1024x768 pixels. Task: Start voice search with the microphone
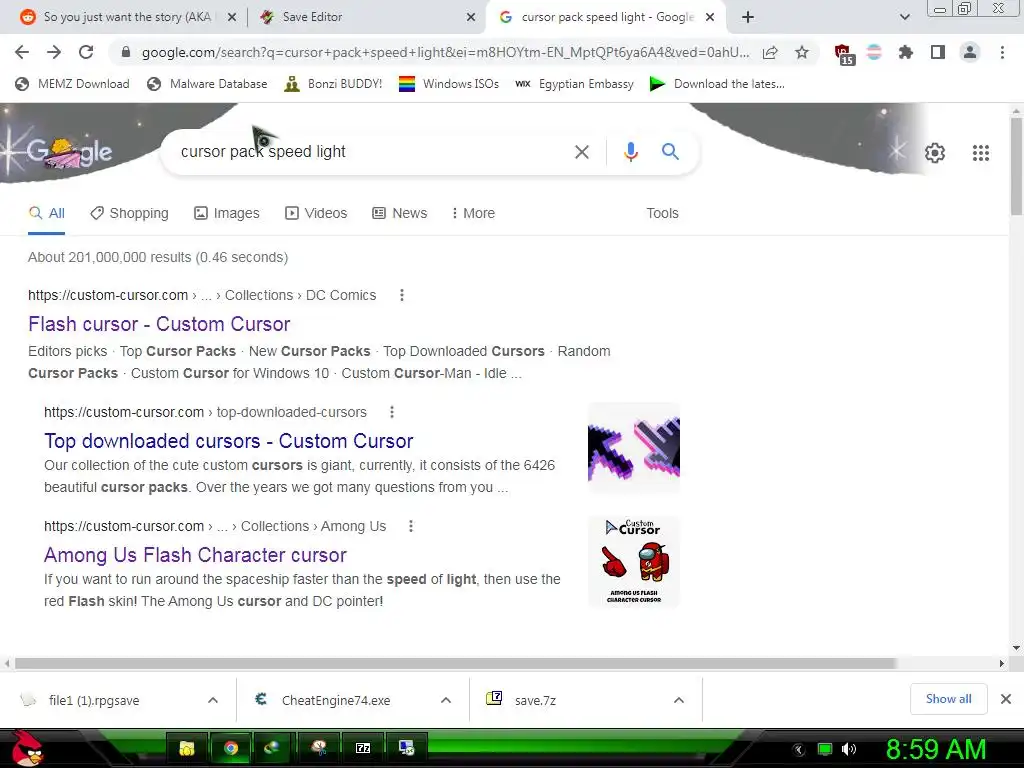tap(630, 152)
